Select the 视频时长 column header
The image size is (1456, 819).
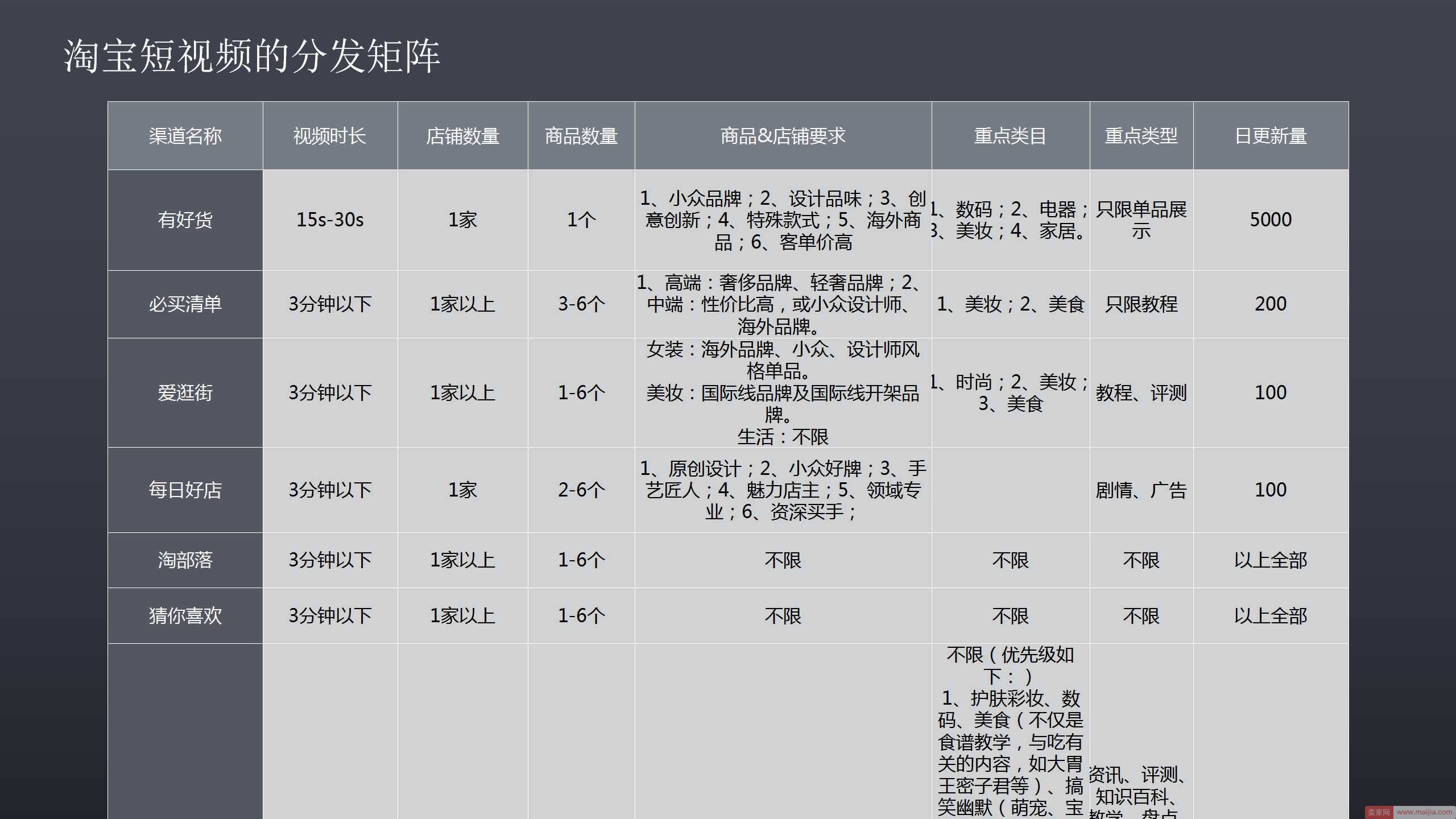click(x=330, y=136)
